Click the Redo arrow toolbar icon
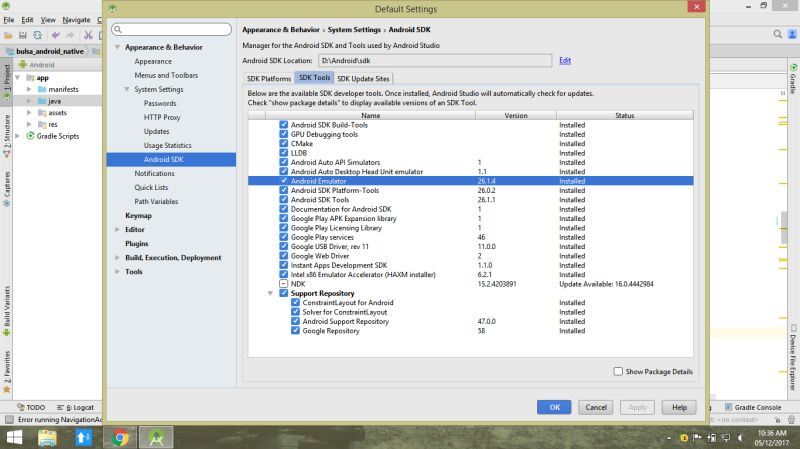Viewport: 800px width, 449px height. click(70, 35)
